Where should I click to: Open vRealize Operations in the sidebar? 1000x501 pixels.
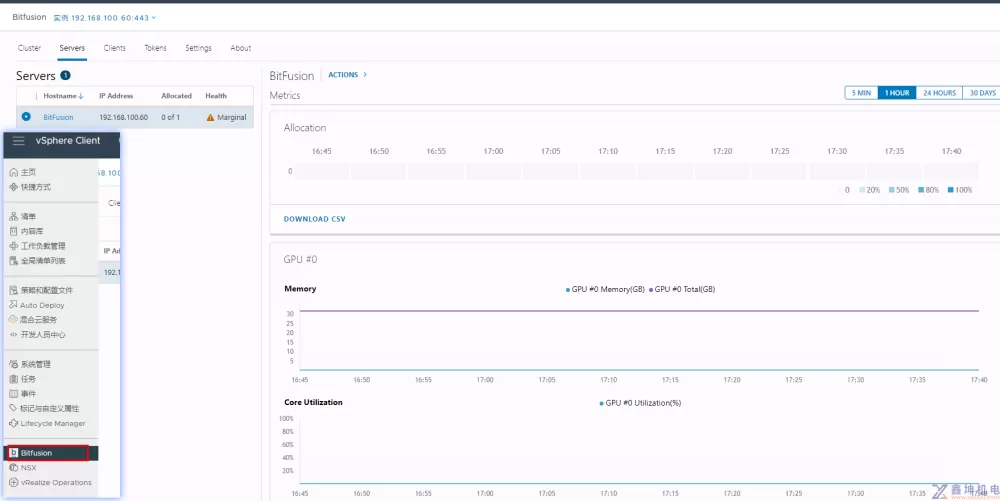(x=50, y=483)
